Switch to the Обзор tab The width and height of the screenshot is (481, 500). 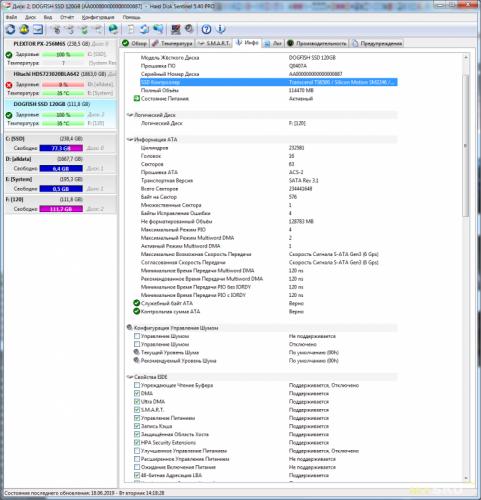click(x=135, y=43)
